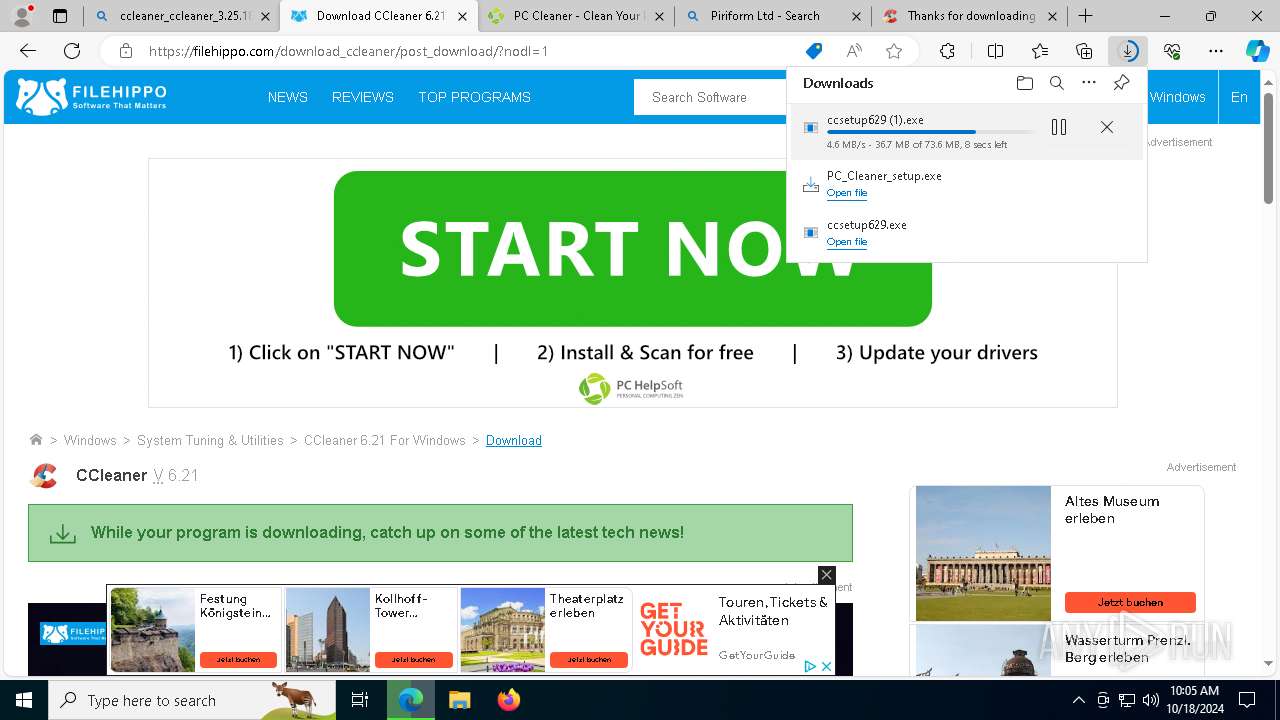Image resolution: width=1280 pixels, height=720 pixels.
Task: Open File Explorer from taskbar
Action: 459,700
